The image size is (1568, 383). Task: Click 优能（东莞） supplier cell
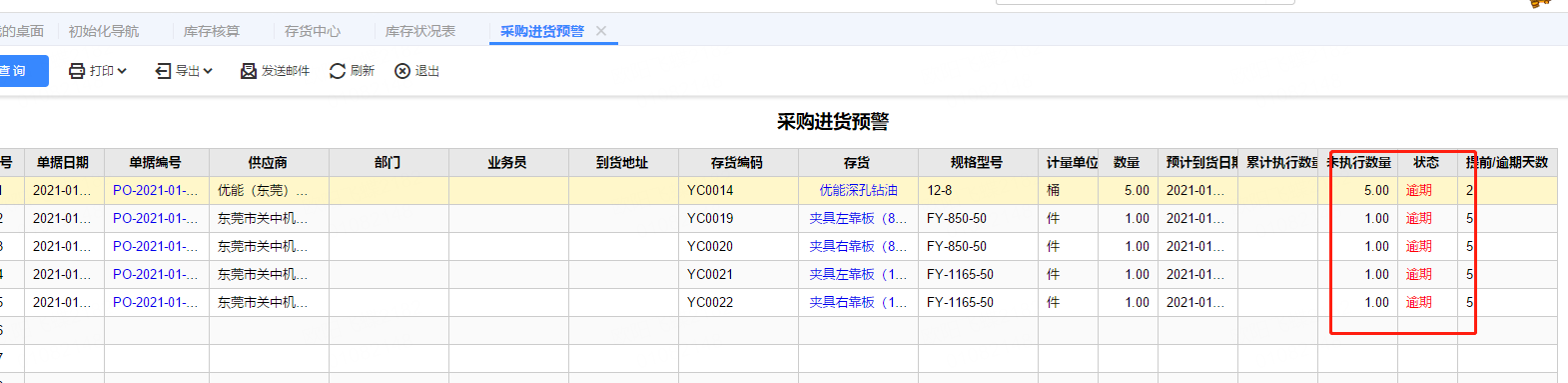click(270, 190)
